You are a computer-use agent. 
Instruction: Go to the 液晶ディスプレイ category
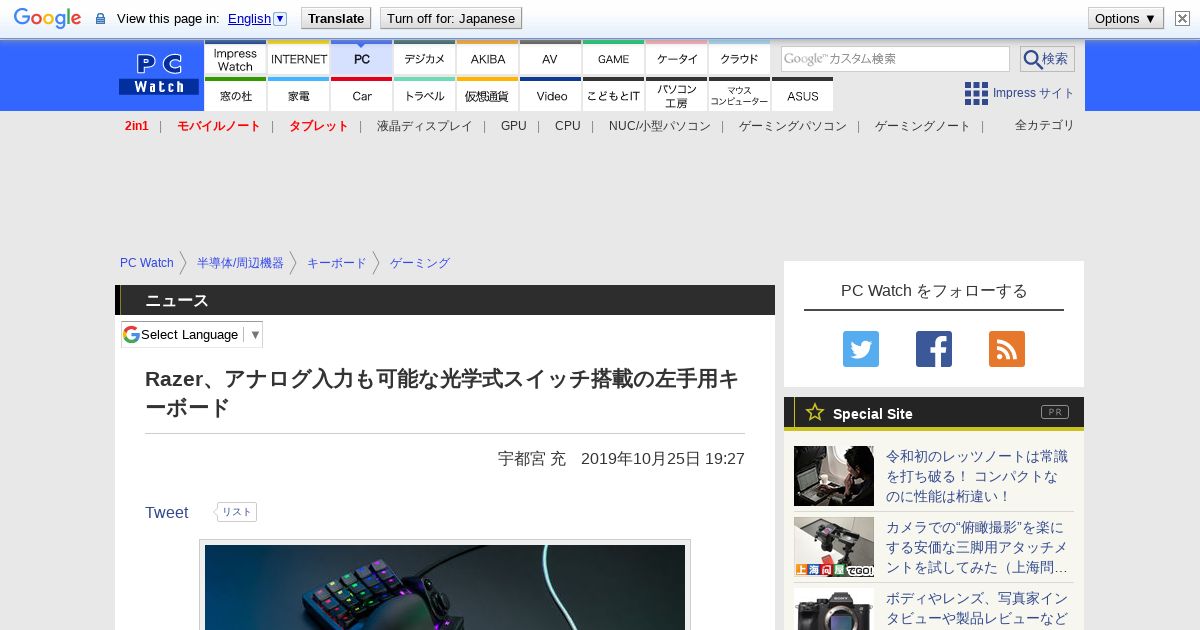[424, 126]
